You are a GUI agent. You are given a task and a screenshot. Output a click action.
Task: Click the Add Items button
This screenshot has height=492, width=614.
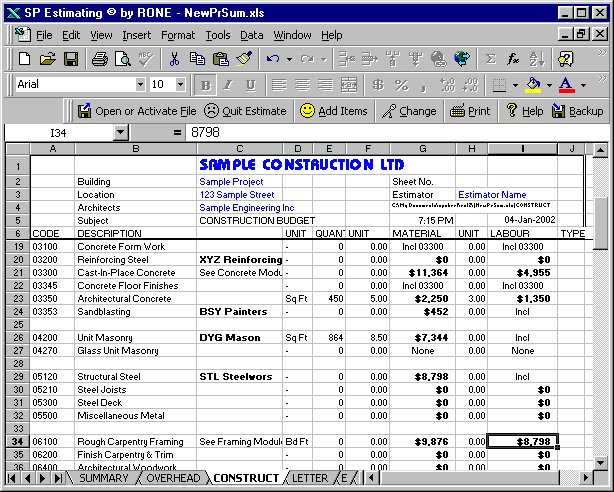[333, 111]
